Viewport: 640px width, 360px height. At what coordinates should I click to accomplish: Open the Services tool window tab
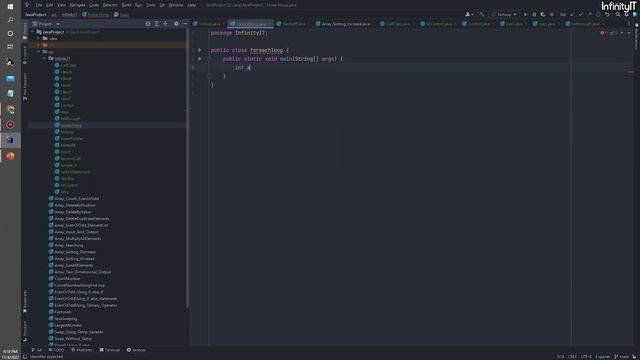click(136, 350)
